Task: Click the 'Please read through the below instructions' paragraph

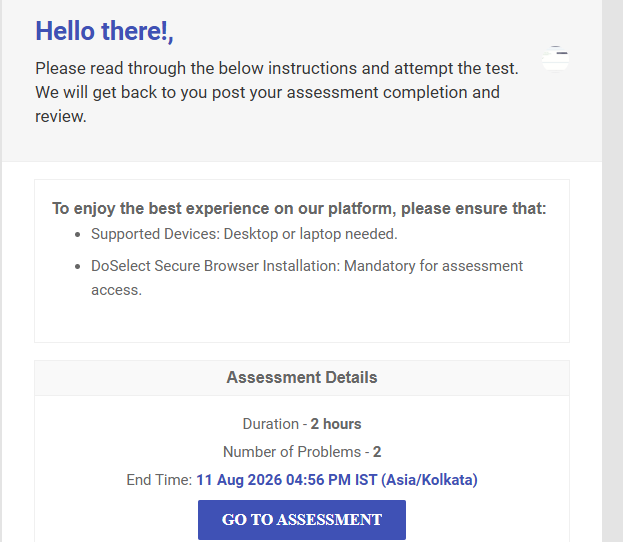Action: coord(277,92)
